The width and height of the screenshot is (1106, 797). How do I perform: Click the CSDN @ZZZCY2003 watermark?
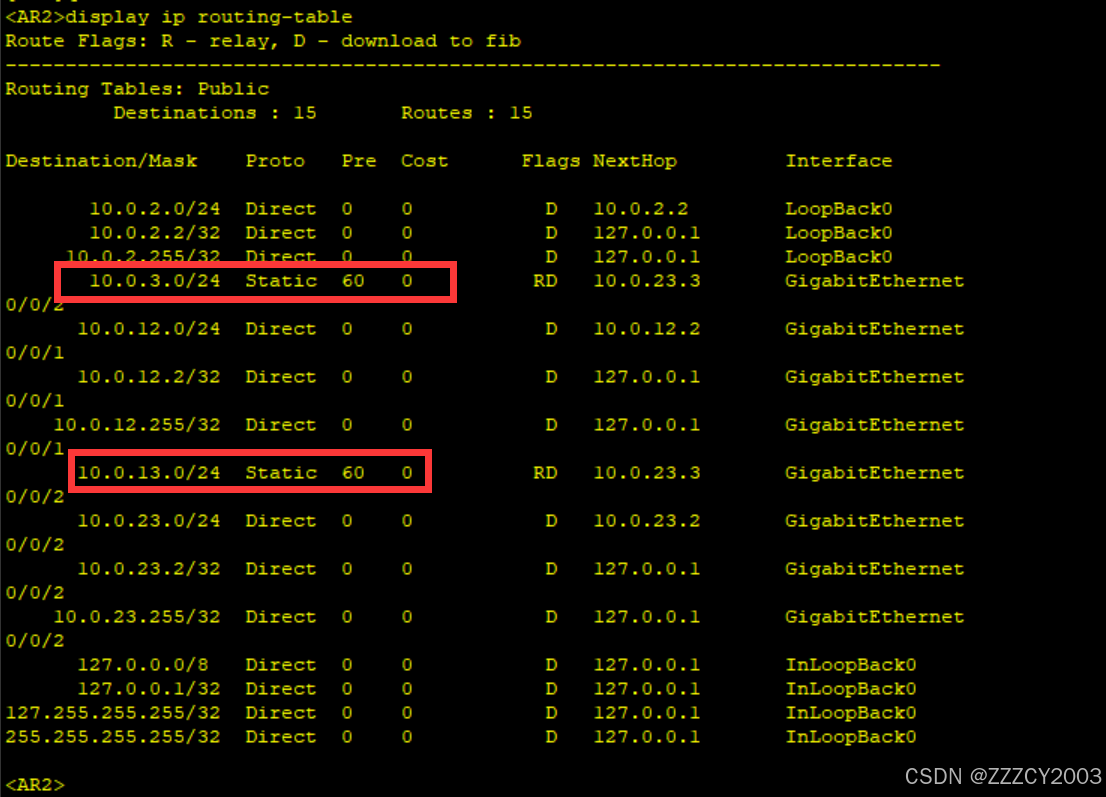coord(1002,776)
